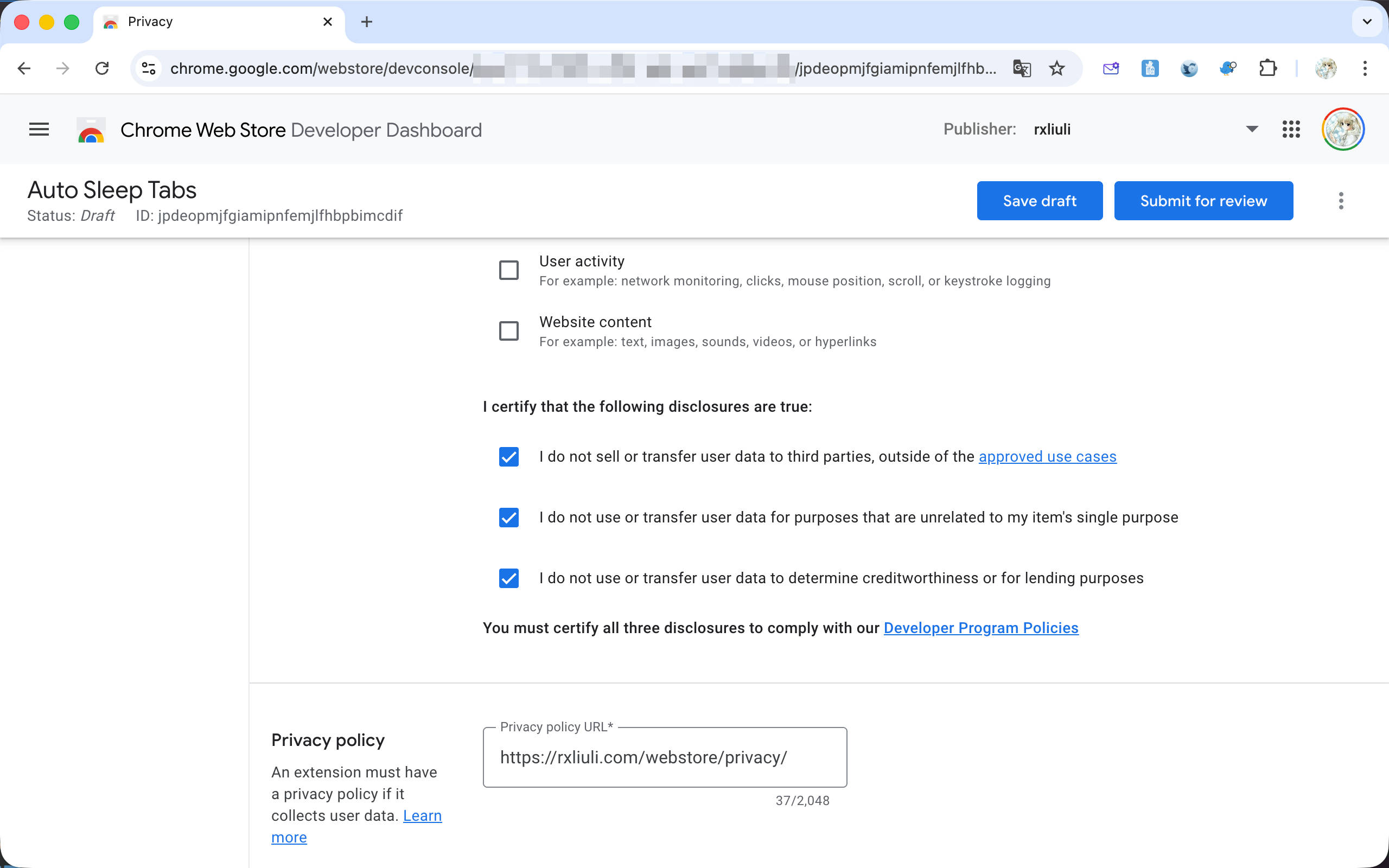Edit the Privacy policy URL field
The image size is (1389, 868).
(x=664, y=758)
